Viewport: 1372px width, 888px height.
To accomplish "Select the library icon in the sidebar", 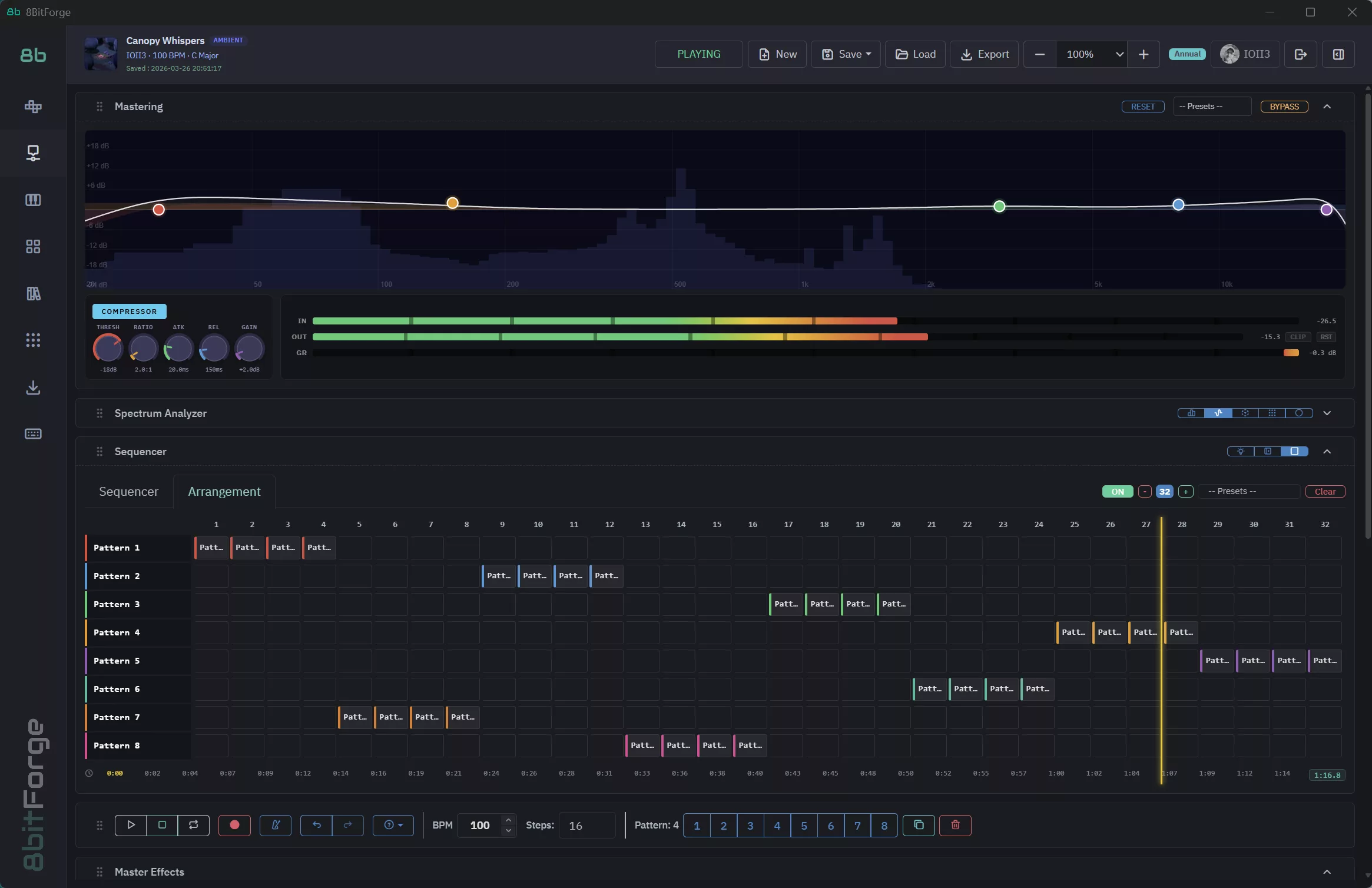I will (x=33, y=293).
